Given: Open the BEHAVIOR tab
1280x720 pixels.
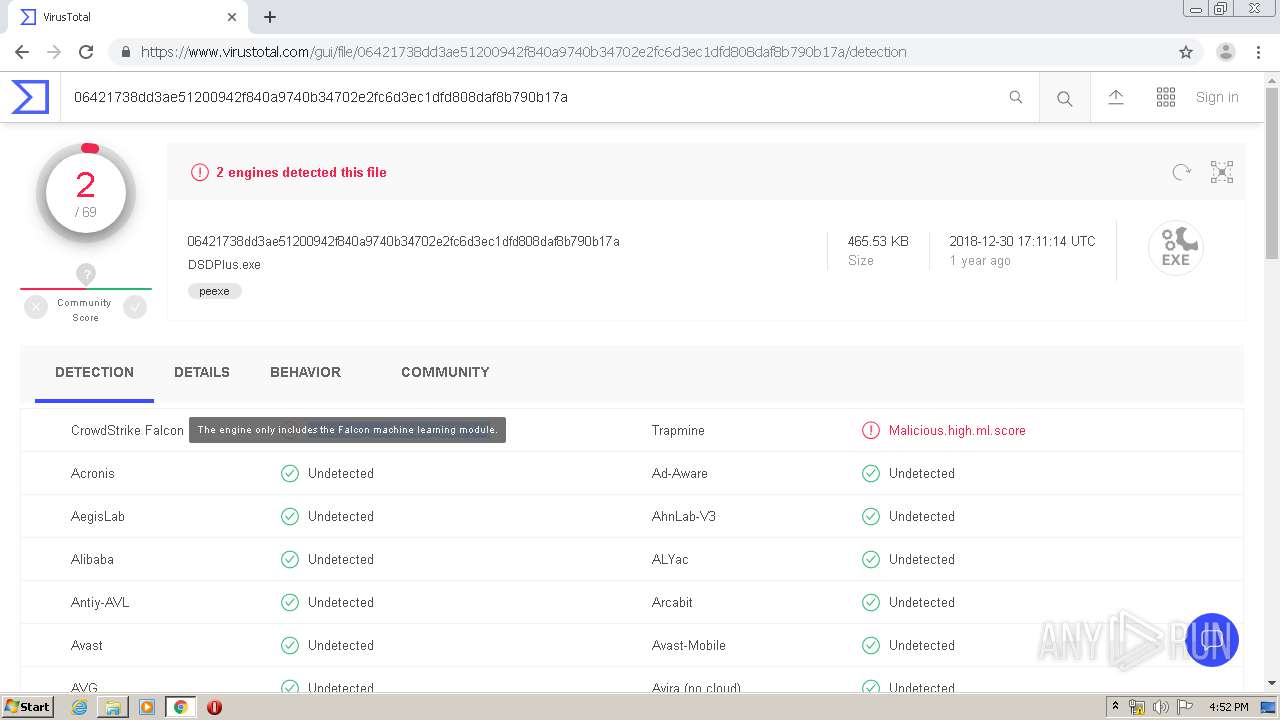Looking at the screenshot, I should pyautogui.click(x=305, y=372).
